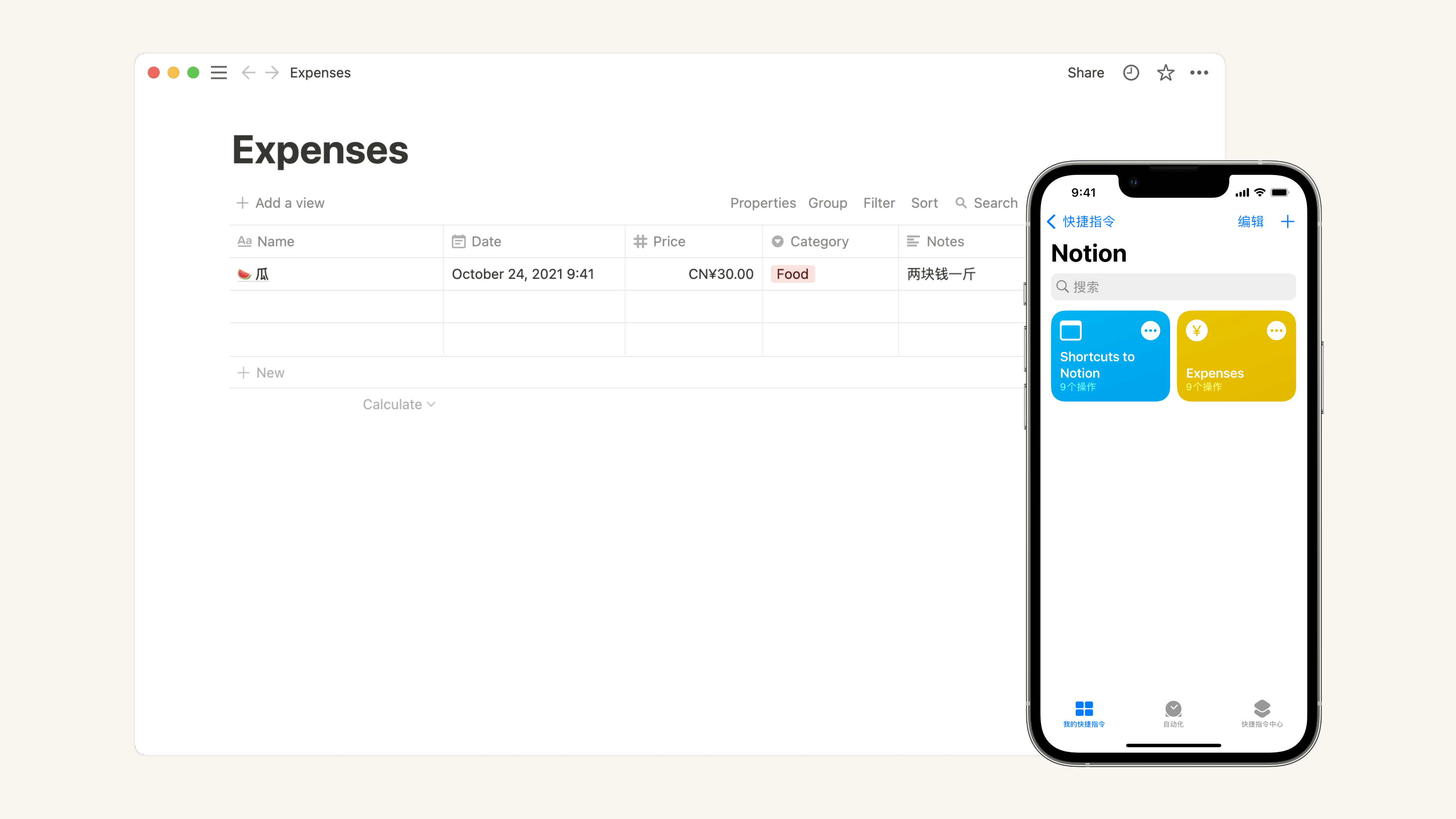The image size is (1456, 819).
Task: Click the Expenses breadcrumb title
Action: [x=320, y=73]
